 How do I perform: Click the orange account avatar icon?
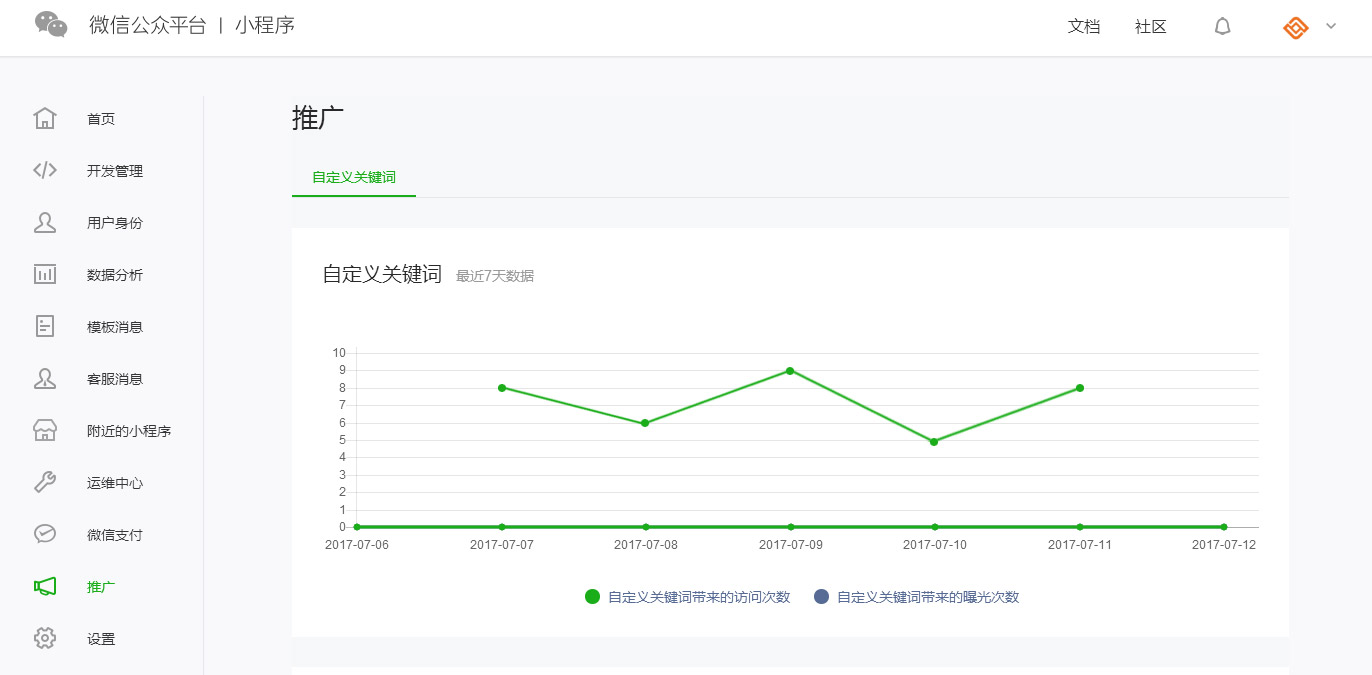(x=1295, y=27)
